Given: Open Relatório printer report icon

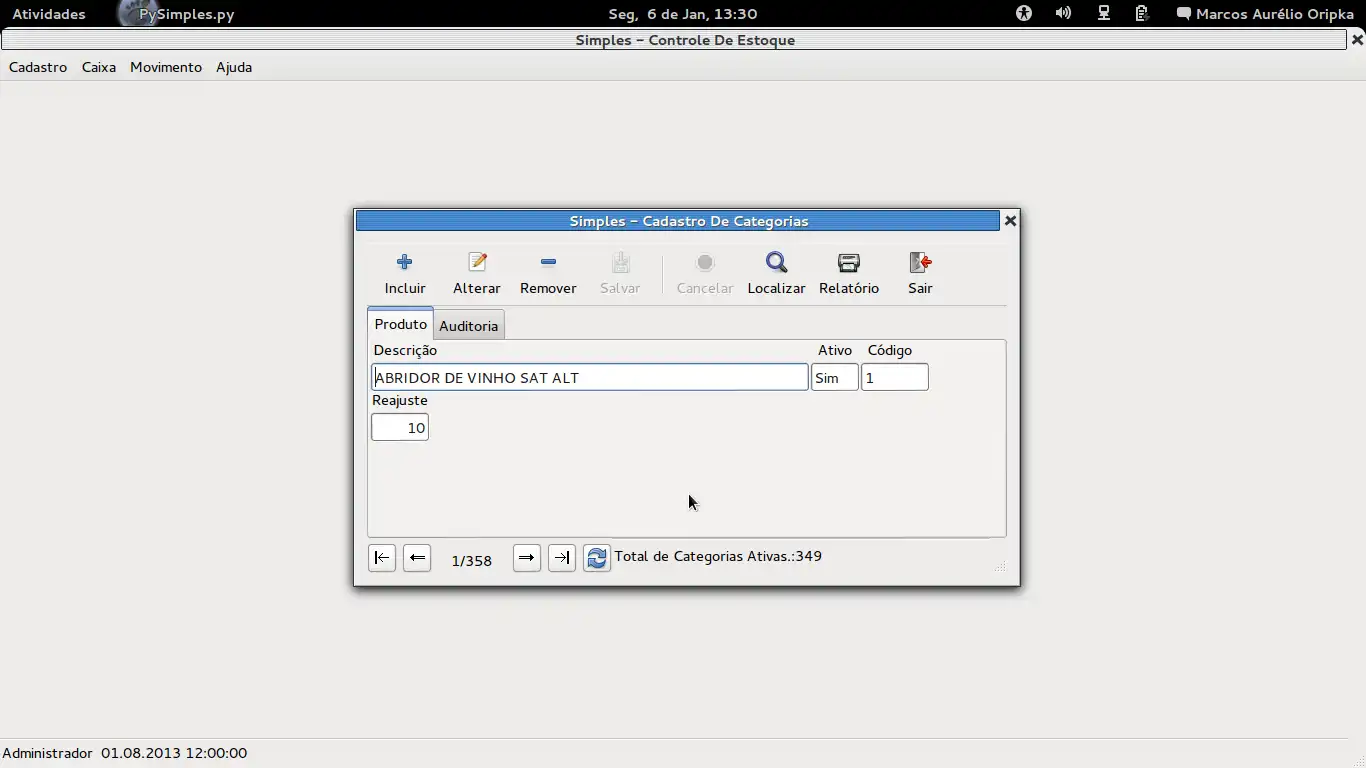Looking at the screenshot, I should (x=849, y=262).
